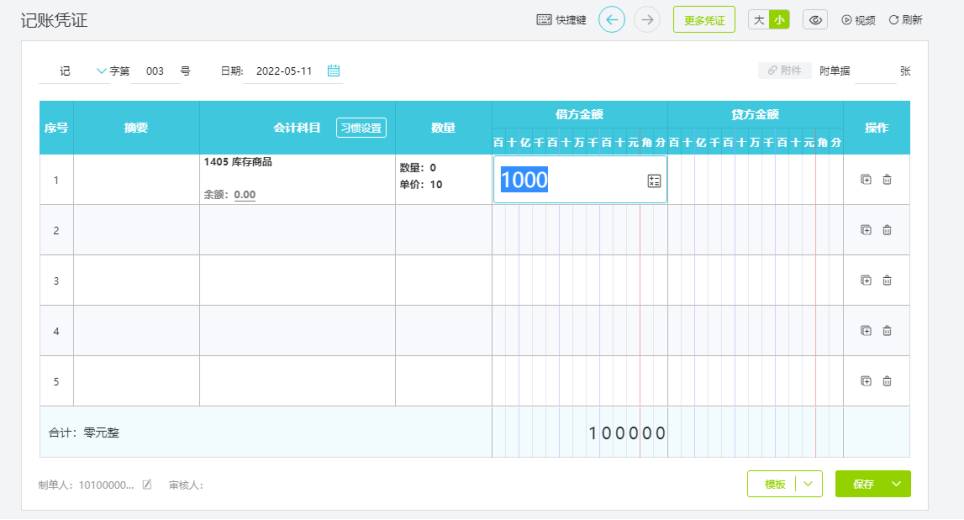
Task: Switch display size to 大
Action: [x=759, y=20]
